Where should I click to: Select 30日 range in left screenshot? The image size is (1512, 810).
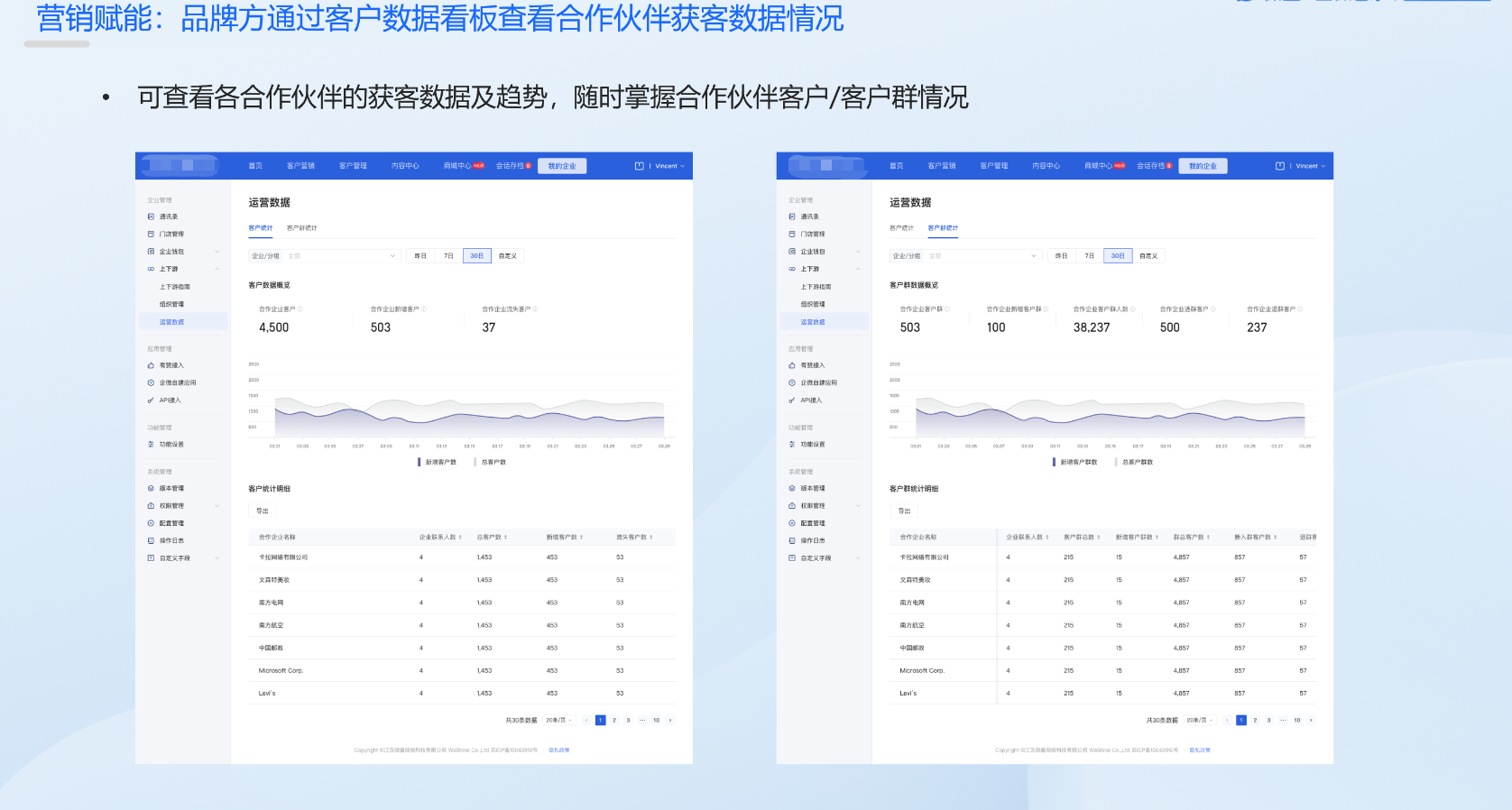(476, 256)
